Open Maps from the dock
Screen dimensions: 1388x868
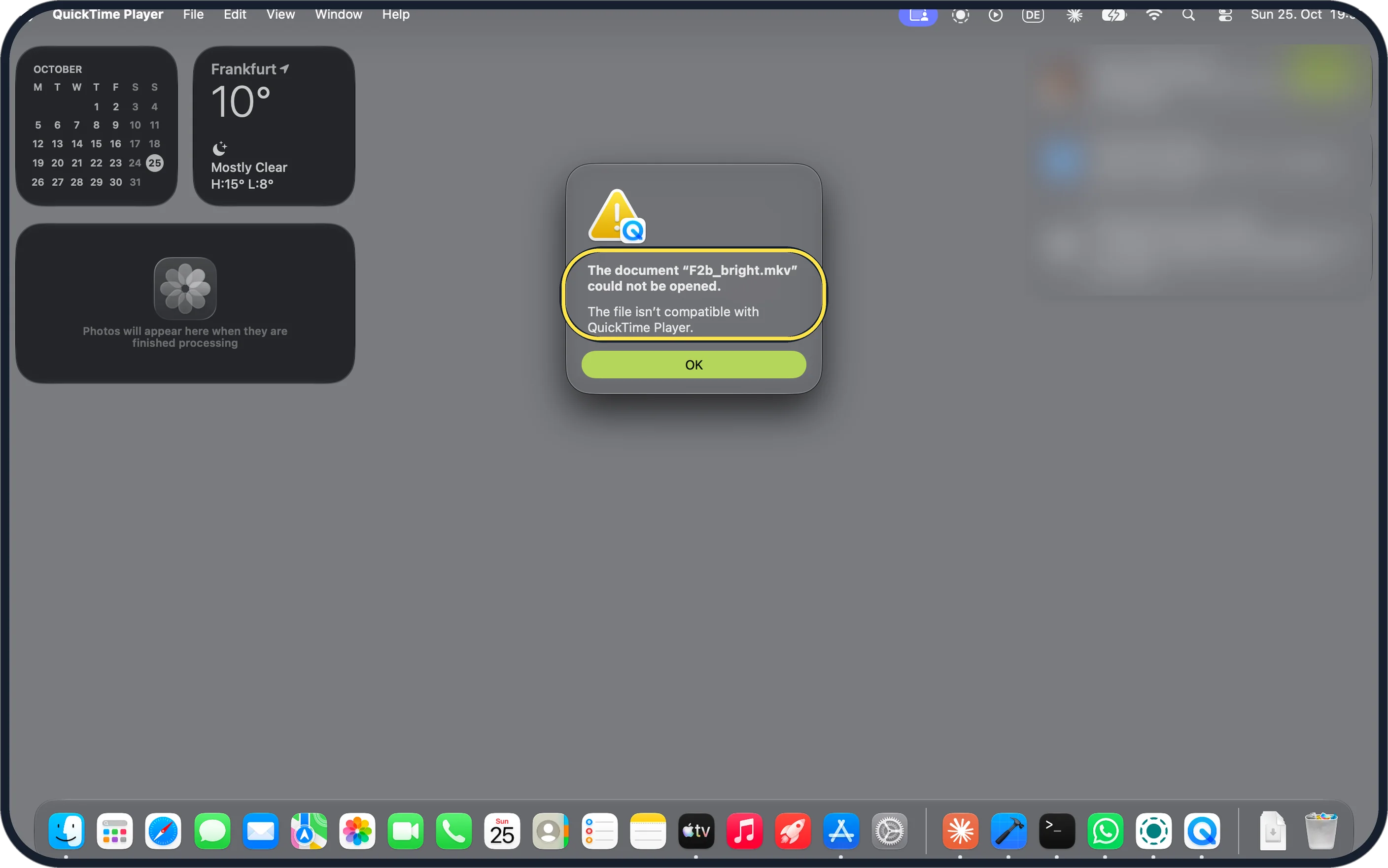pos(309,831)
